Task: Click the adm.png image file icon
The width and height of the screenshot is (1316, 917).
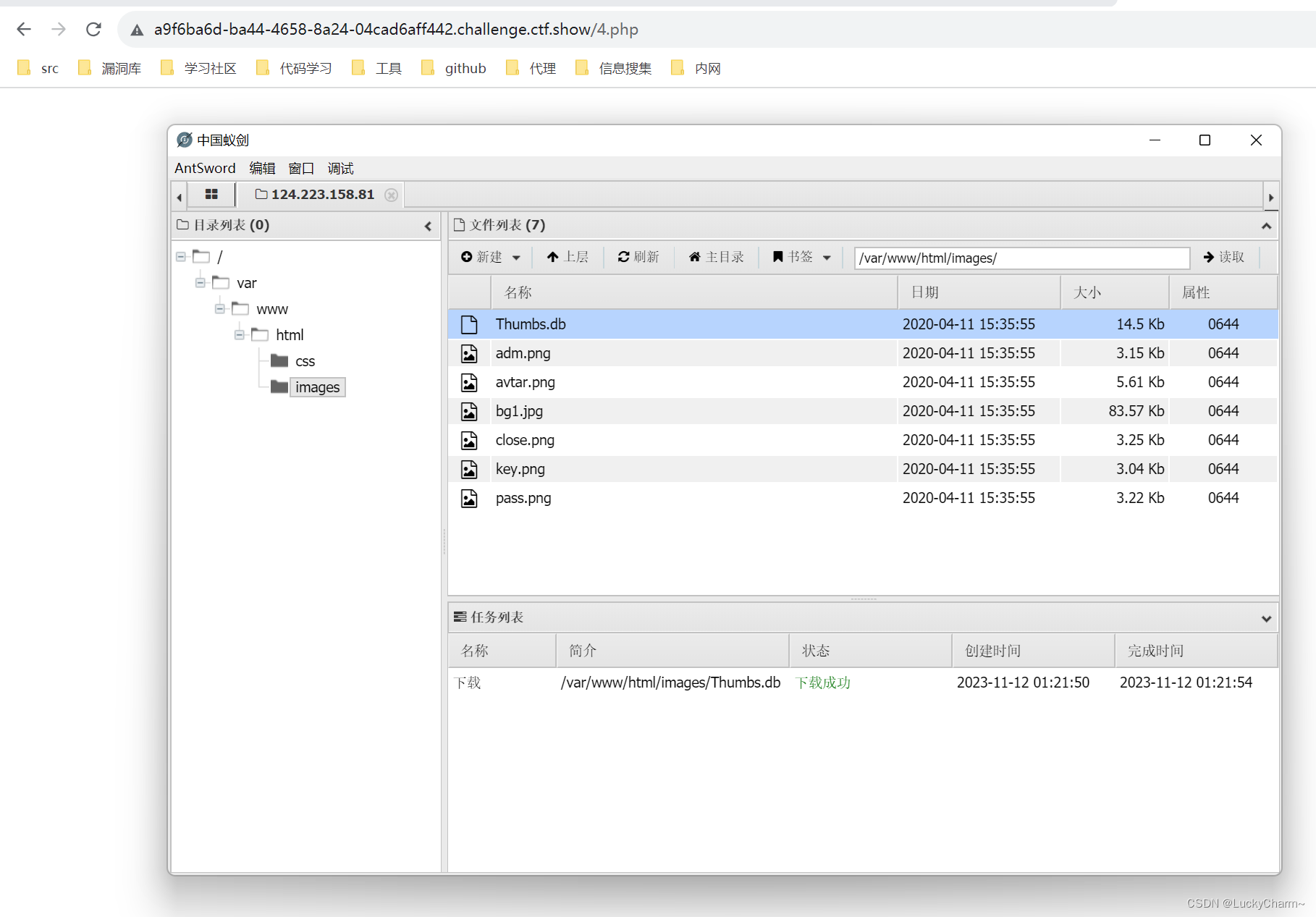Action: pyautogui.click(x=469, y=353)
